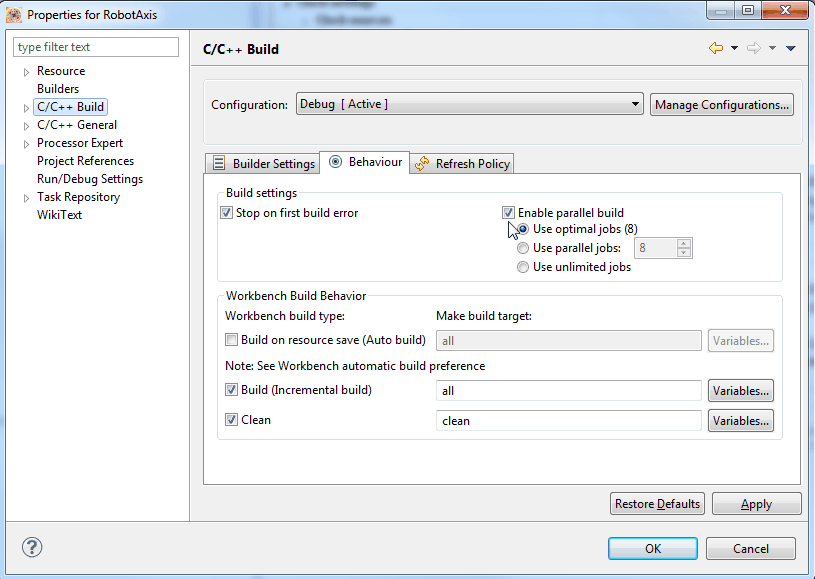The height and width of the screenshot is (579, 815).
Task: Click the Restore Defaults button
Action: click(x=657, y=504)
